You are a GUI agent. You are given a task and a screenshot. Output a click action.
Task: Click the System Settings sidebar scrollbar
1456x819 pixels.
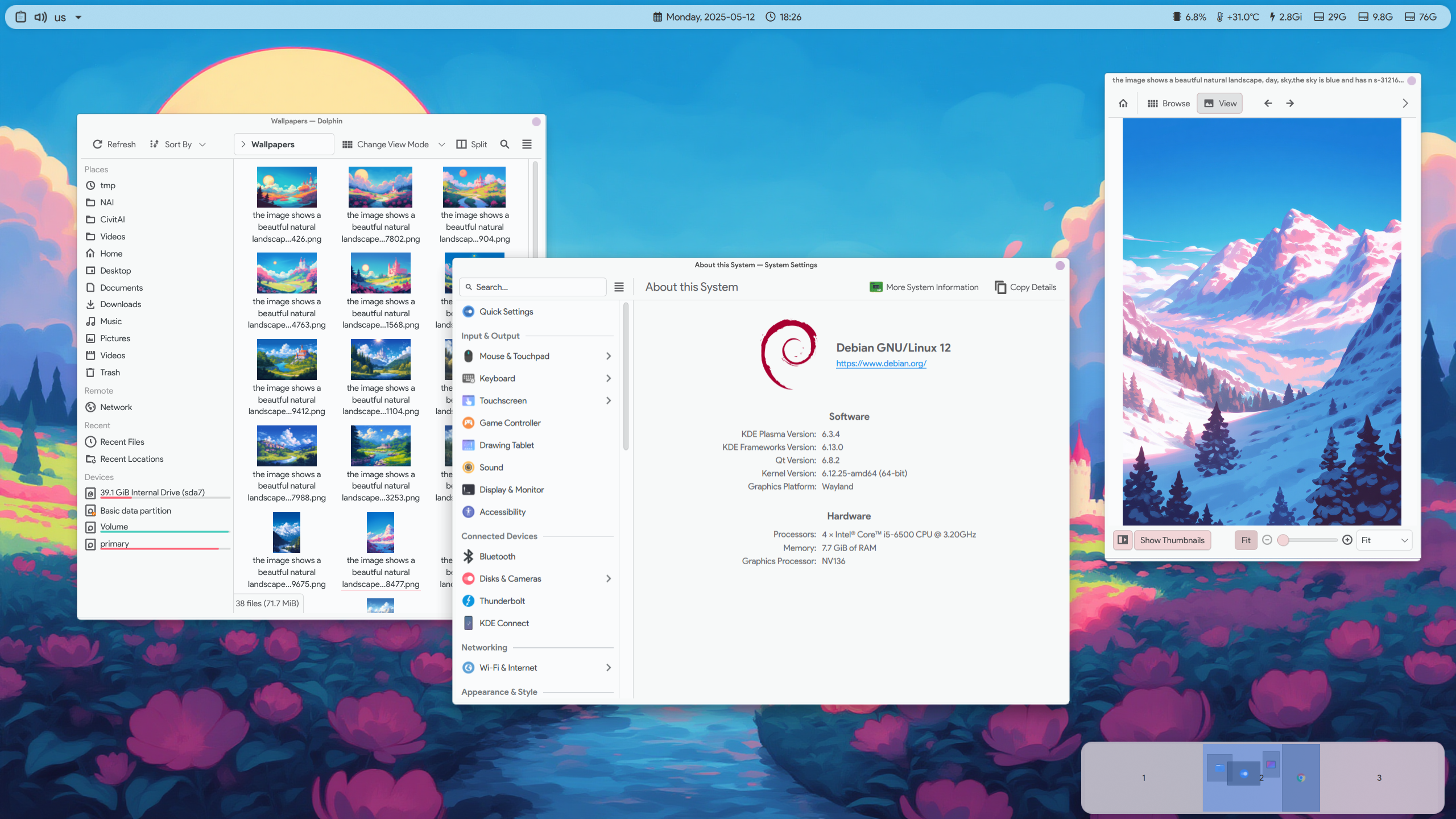(x=626, y=377)
